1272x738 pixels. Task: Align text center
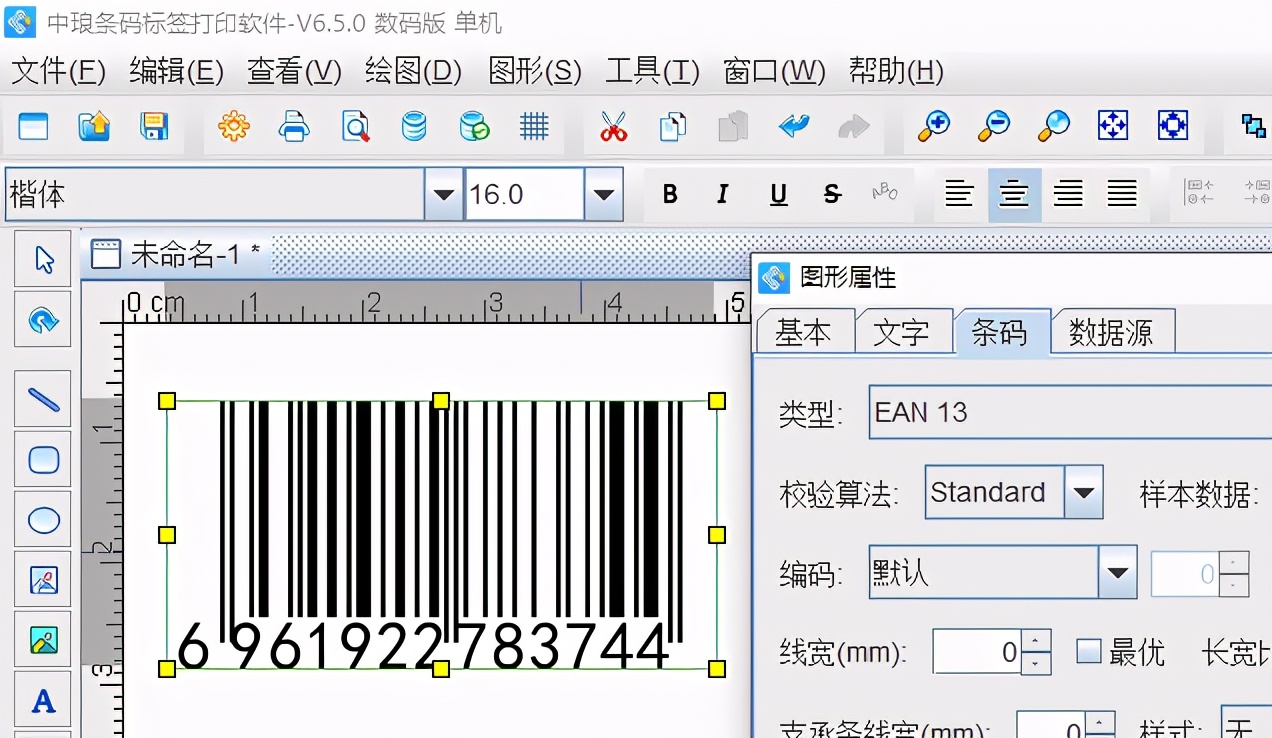click(1014, 194)
